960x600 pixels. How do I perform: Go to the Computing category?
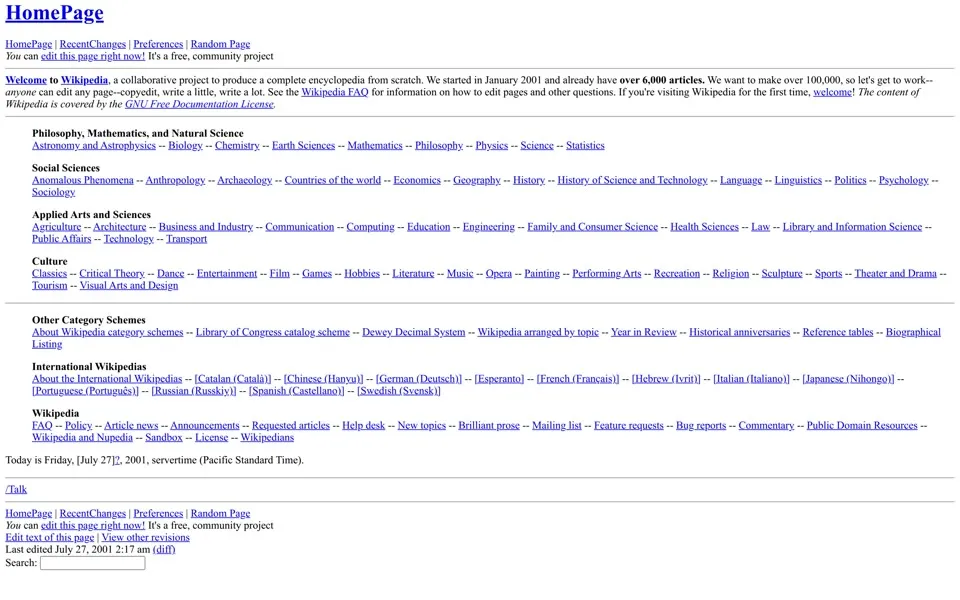[x=370, y=227]
